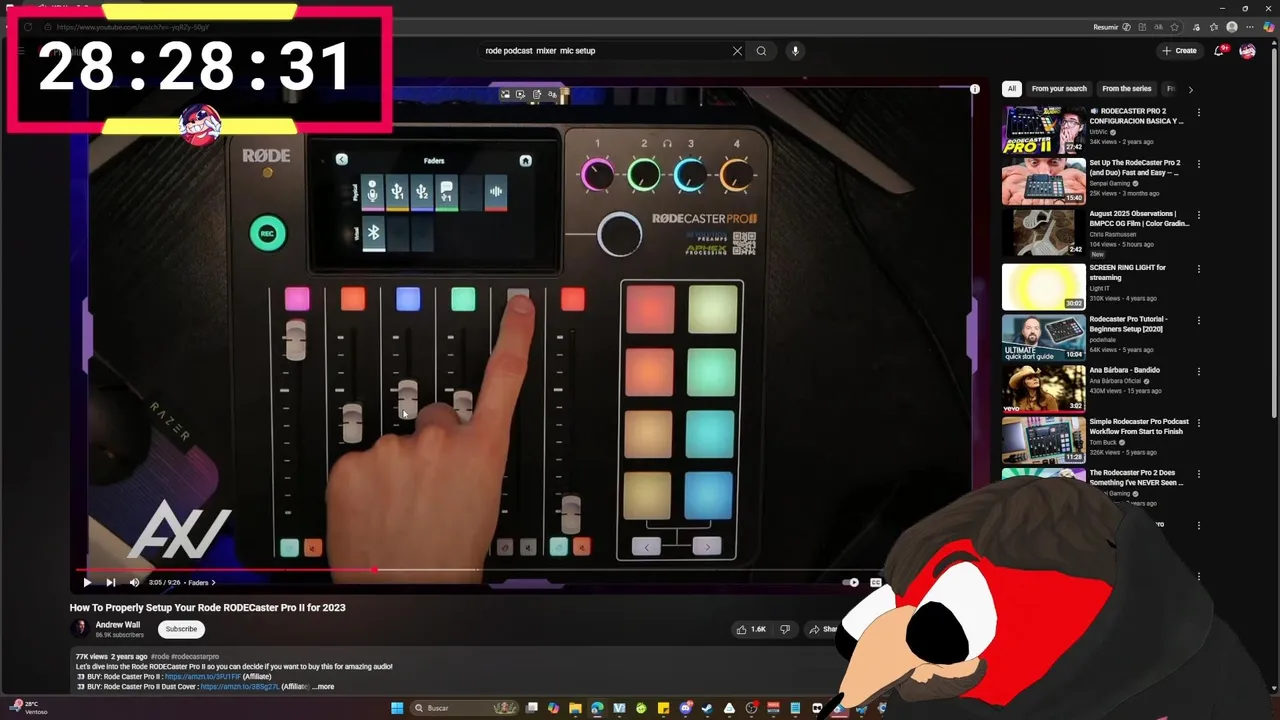Open Discord from the taskbar
Viewport: 1280px width, 720px height.
tap(685, 708)
